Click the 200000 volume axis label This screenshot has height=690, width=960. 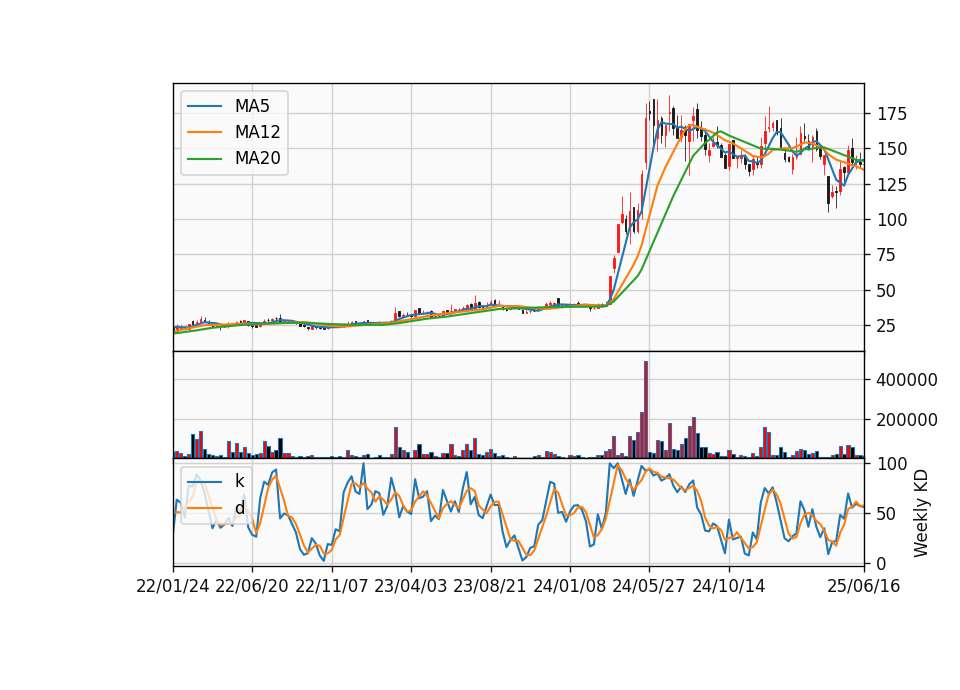point(907,420)
